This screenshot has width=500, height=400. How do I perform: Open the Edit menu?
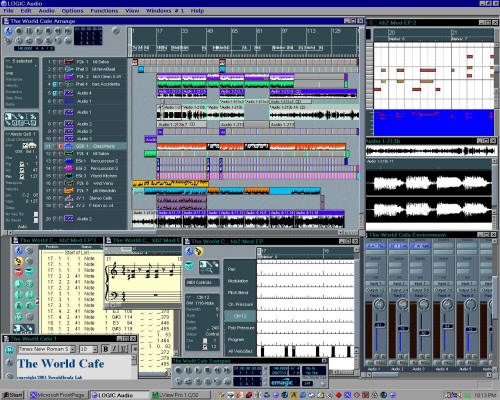tap(26, 11)
